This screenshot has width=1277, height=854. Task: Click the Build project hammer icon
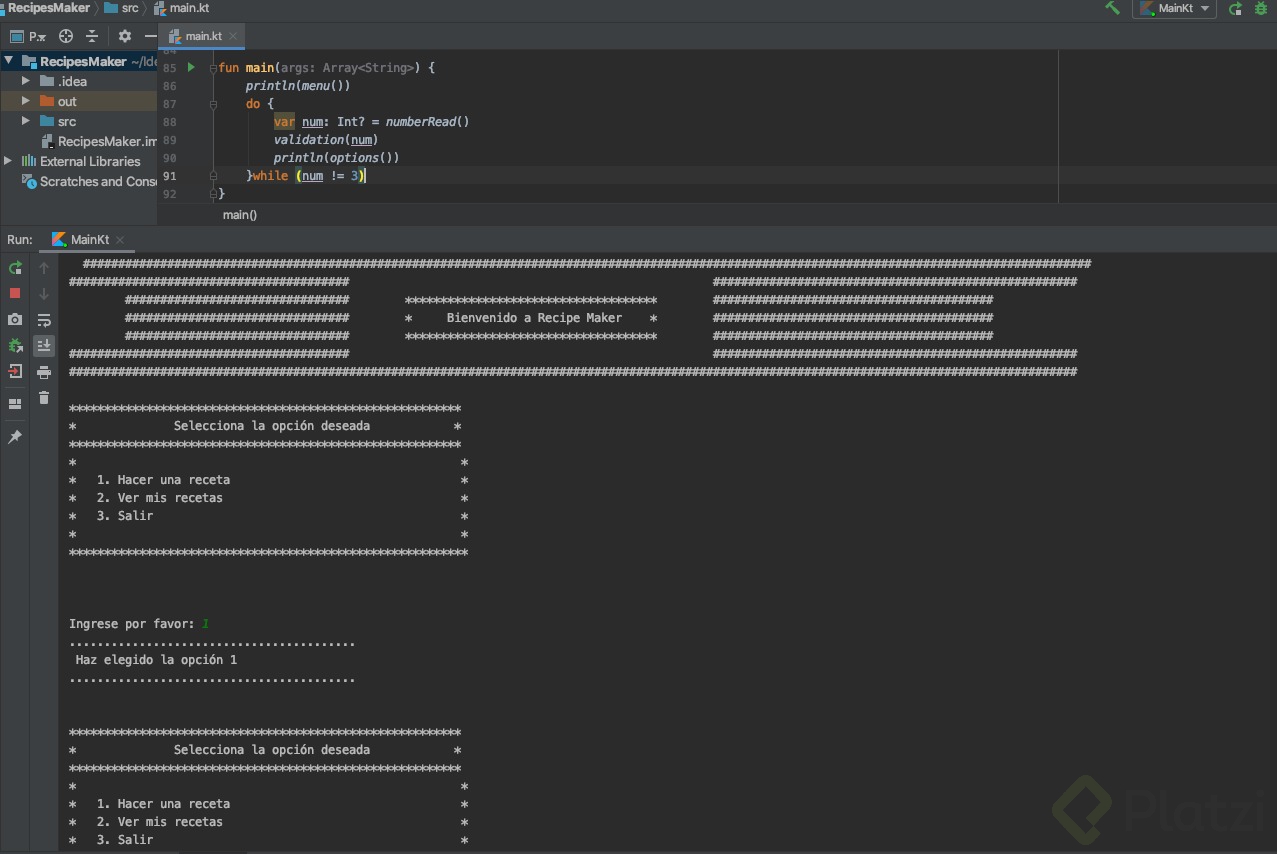[1112, 8]
